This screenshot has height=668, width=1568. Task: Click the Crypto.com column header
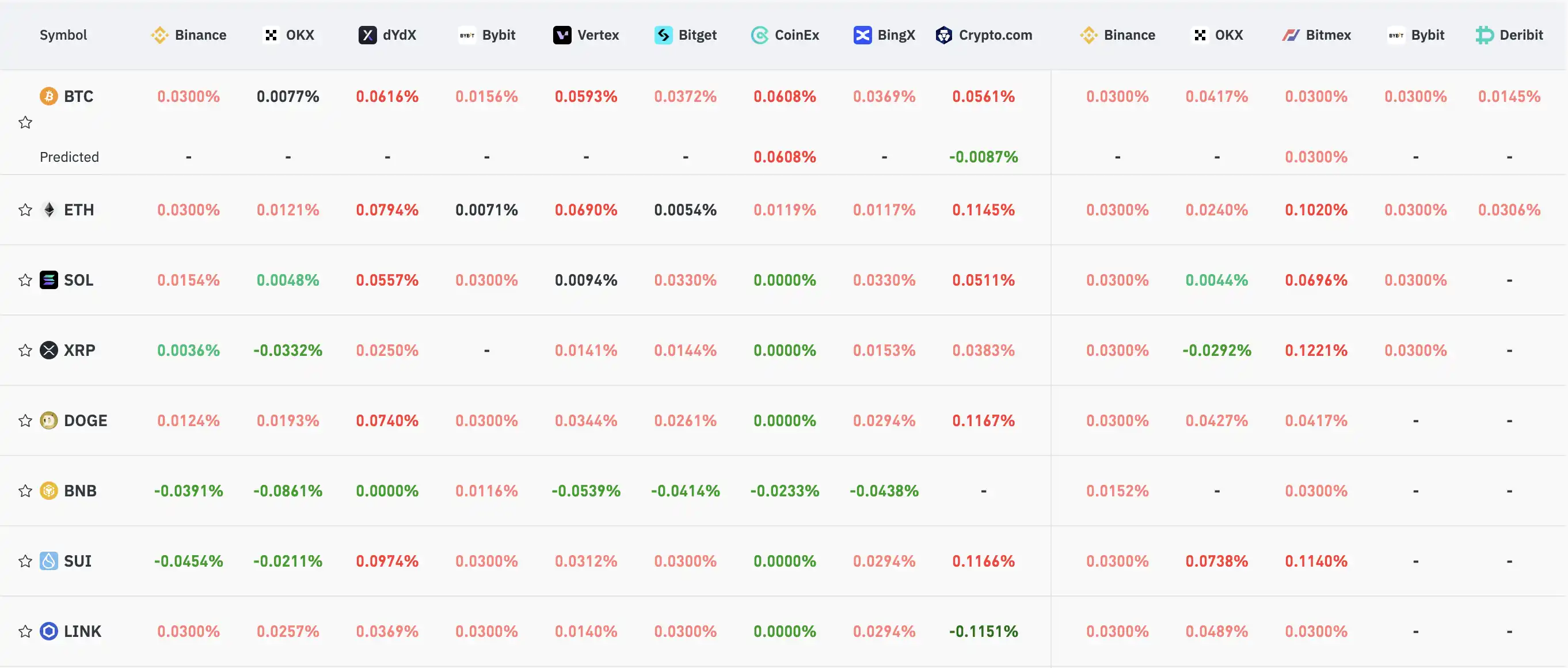984,35
